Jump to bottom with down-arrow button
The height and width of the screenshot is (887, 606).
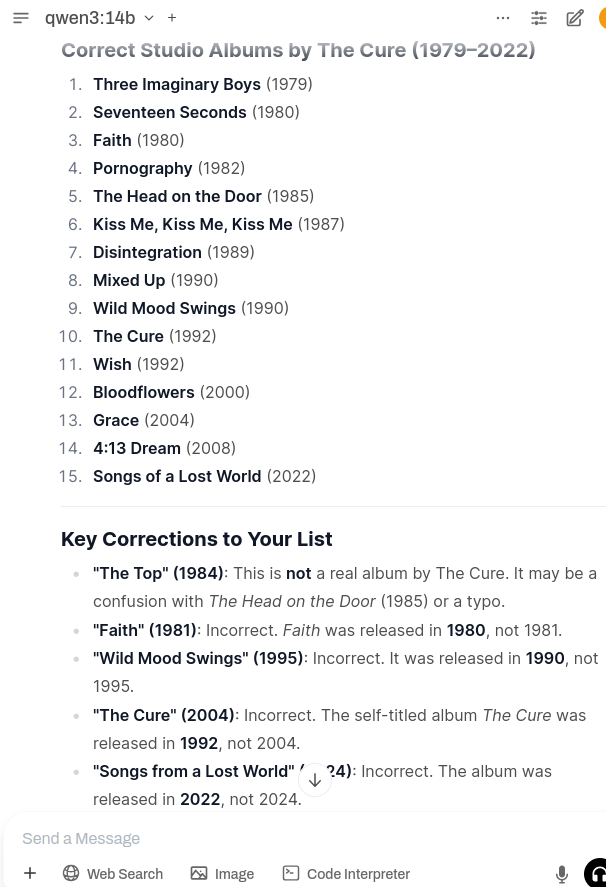pyautogui.click(x=315, y=780)
